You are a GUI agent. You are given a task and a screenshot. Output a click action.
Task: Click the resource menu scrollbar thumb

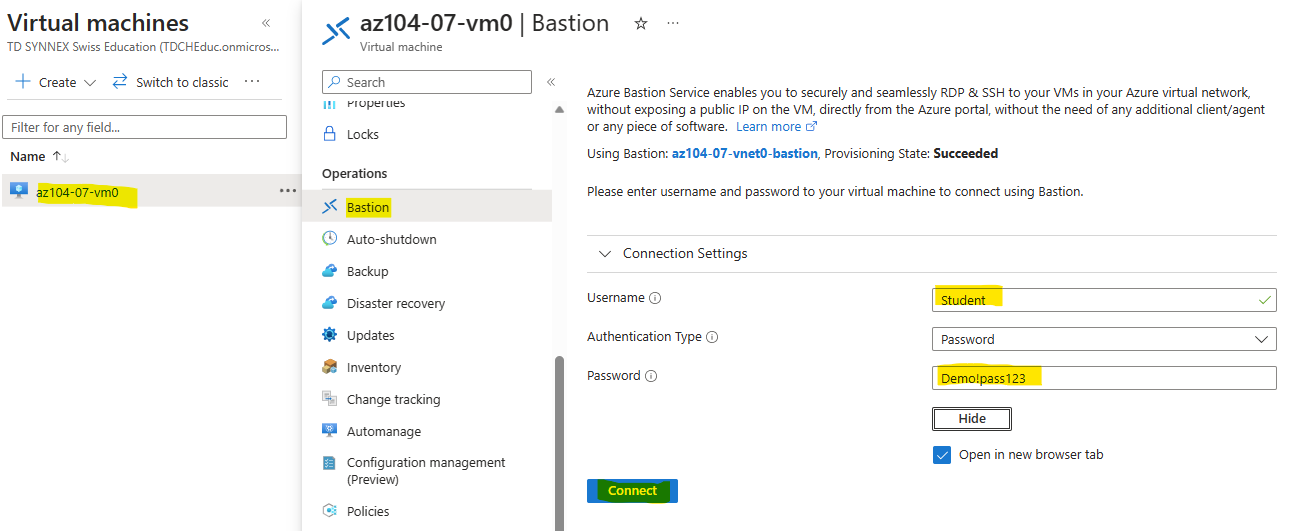click(559, 443)
